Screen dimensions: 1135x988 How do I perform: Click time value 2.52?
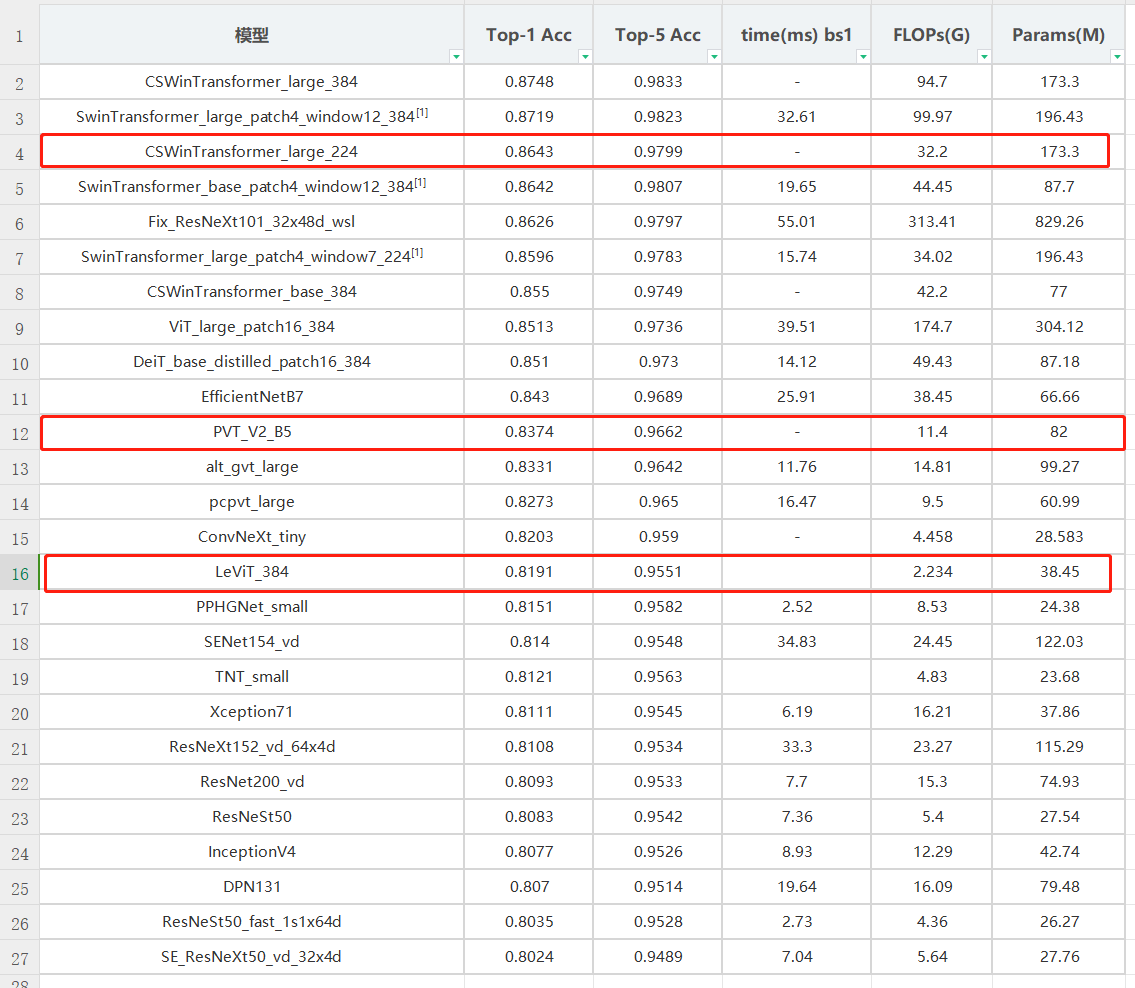pyautogui.click(x=796, y=607)
